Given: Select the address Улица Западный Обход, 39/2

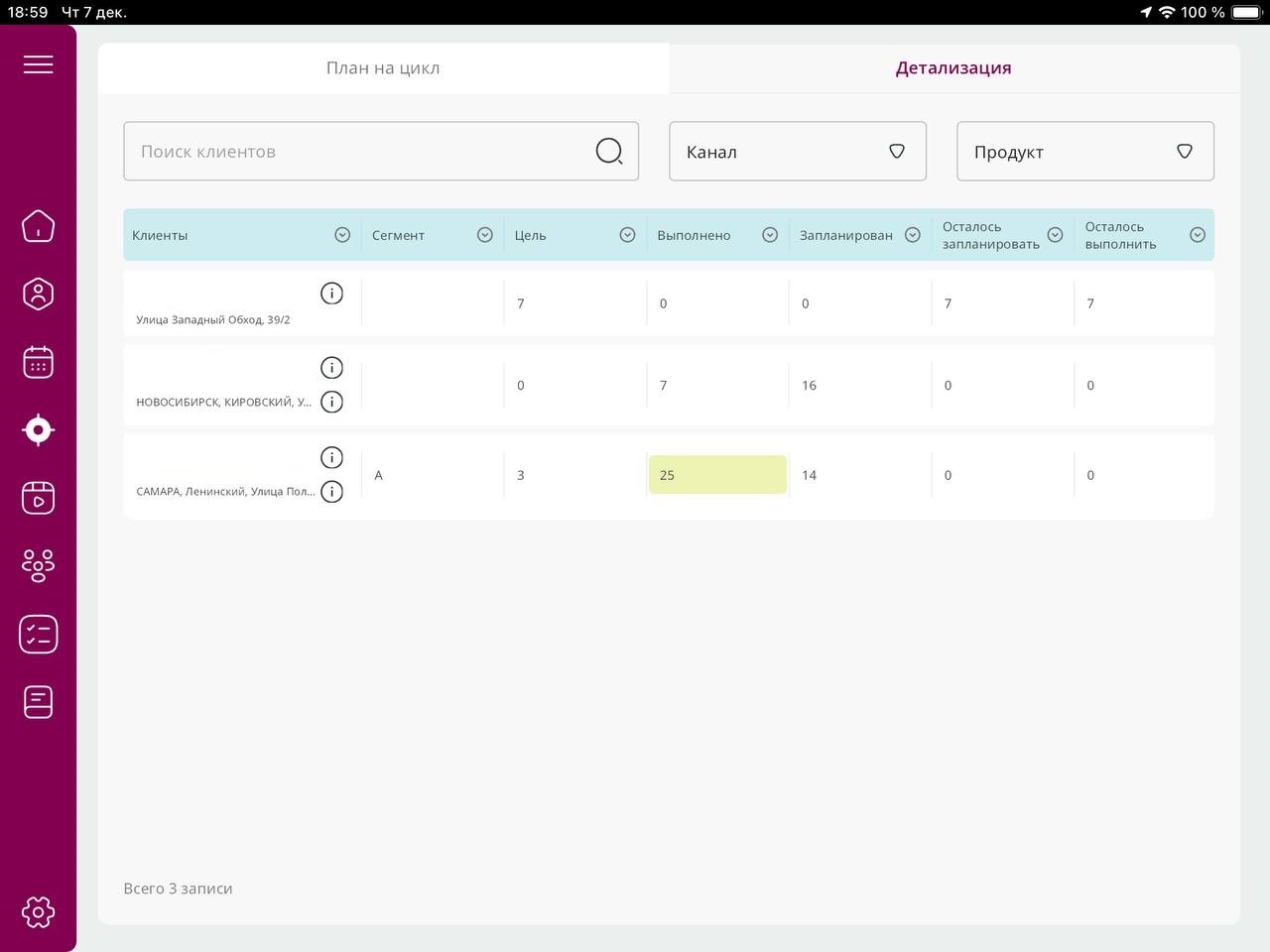Looking at the screenshot, I should (213, 320).
